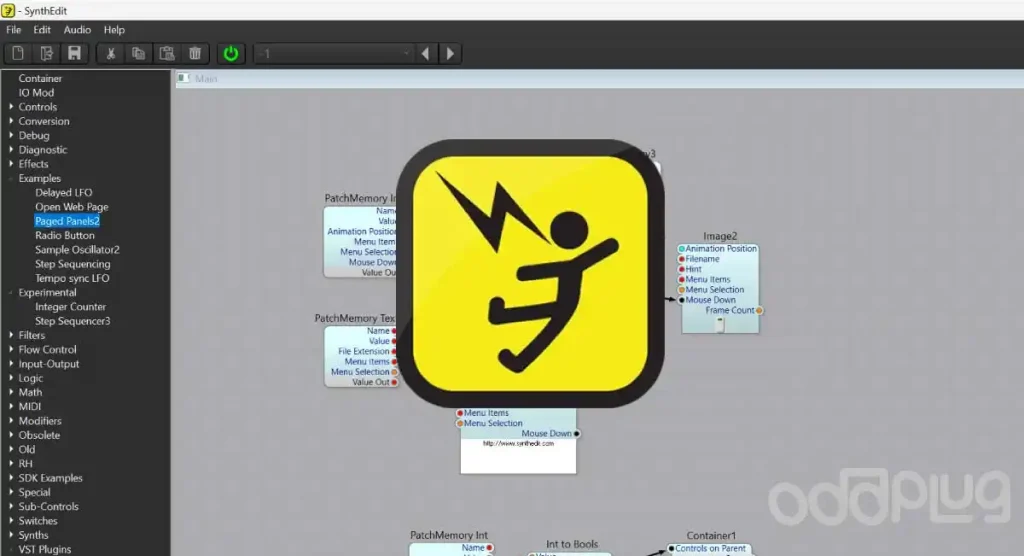The height and width of the screenshot is (556, 1024).
Task: Click the New file toolbar icon
Action: [x=19, y=53]
